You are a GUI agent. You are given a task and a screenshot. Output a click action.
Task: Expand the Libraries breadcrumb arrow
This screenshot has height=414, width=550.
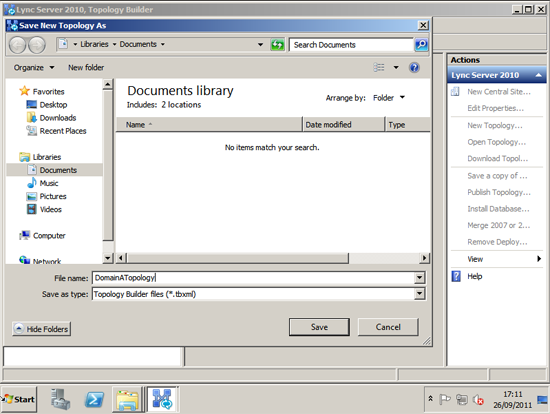pos(114,45)
